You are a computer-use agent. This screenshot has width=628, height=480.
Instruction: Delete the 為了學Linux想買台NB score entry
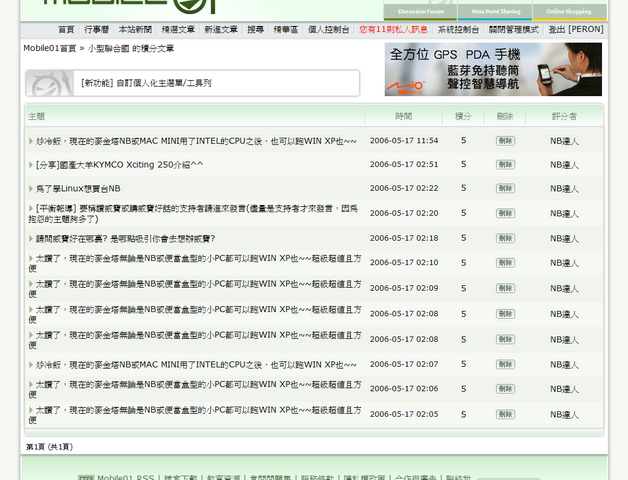tap(505, 188)
